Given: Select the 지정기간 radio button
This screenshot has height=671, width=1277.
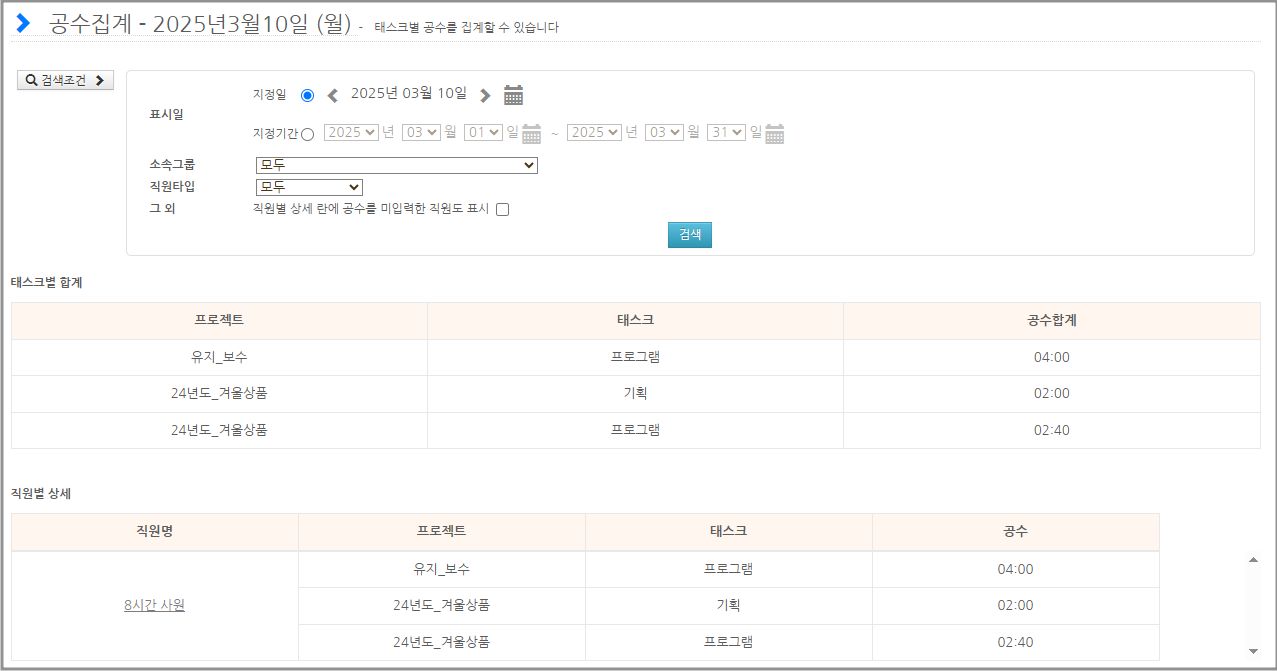Looking at the screenshot, I should [x=307, y=134].
